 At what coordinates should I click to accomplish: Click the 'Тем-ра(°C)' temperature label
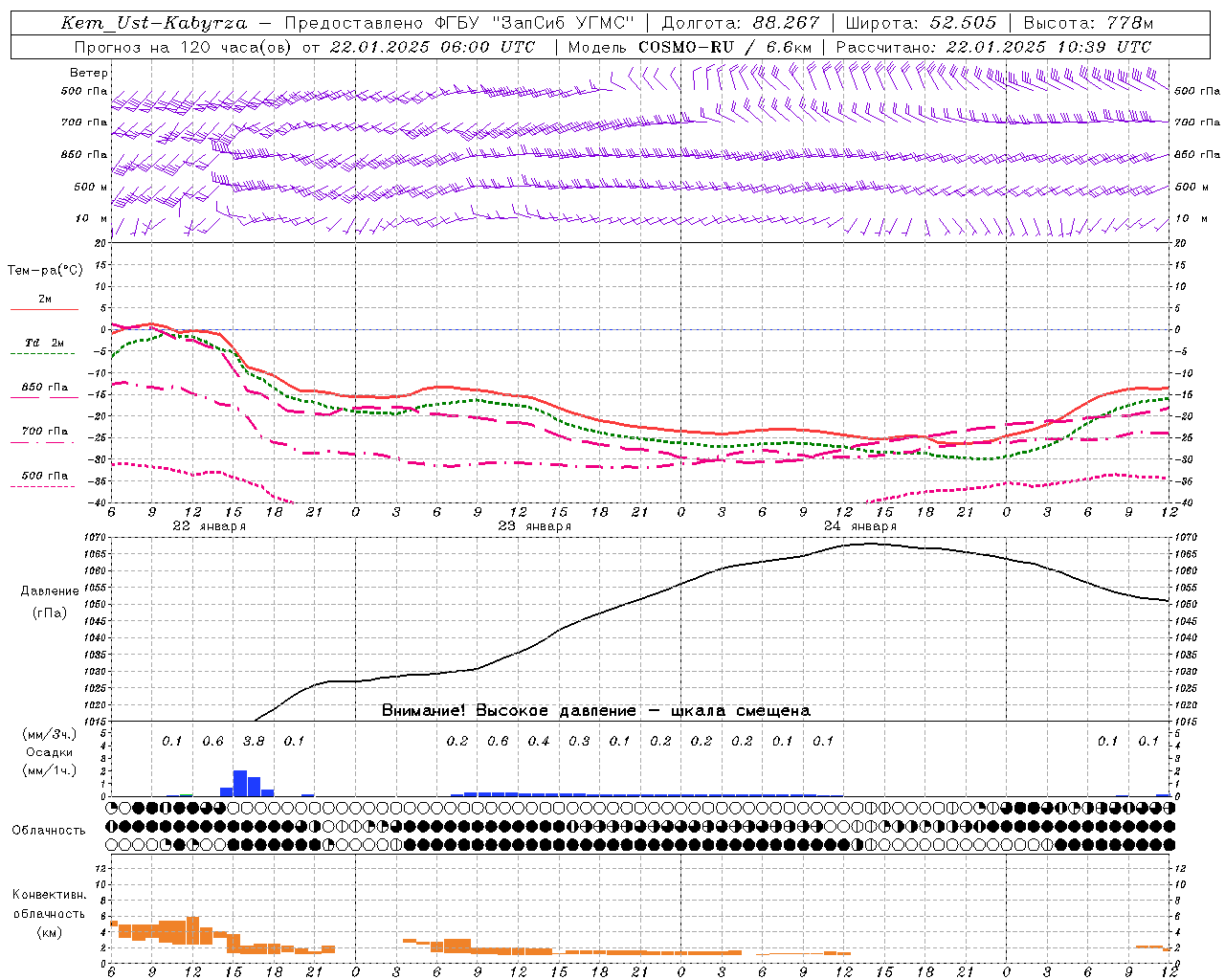[45, 271]
